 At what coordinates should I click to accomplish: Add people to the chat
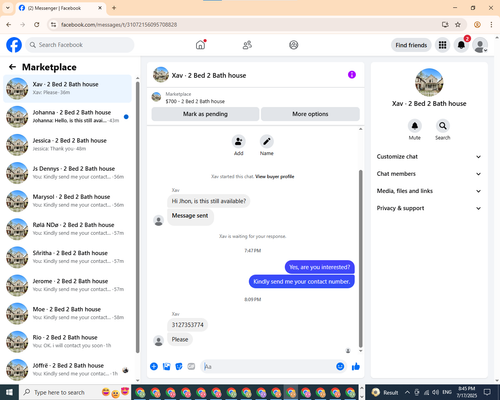click(239, 141)
